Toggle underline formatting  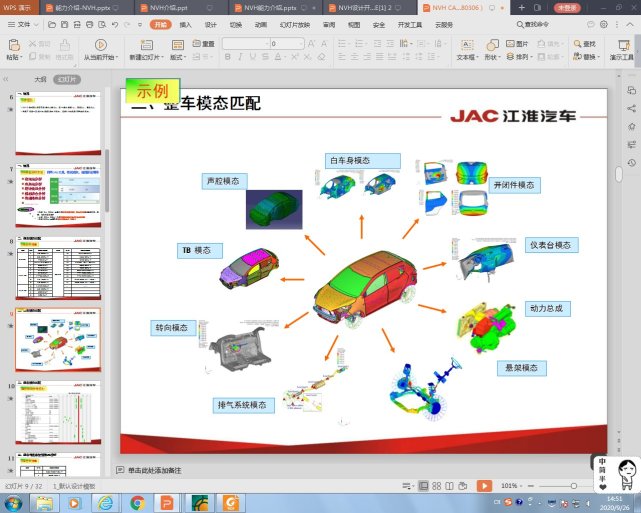coord(252,57)
